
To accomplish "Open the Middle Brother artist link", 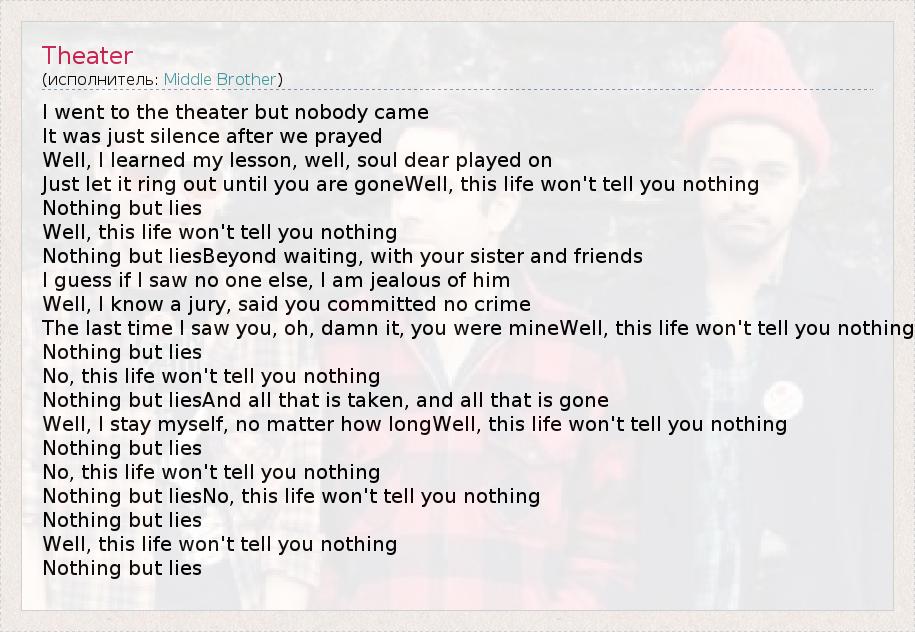I will (220, 79).
